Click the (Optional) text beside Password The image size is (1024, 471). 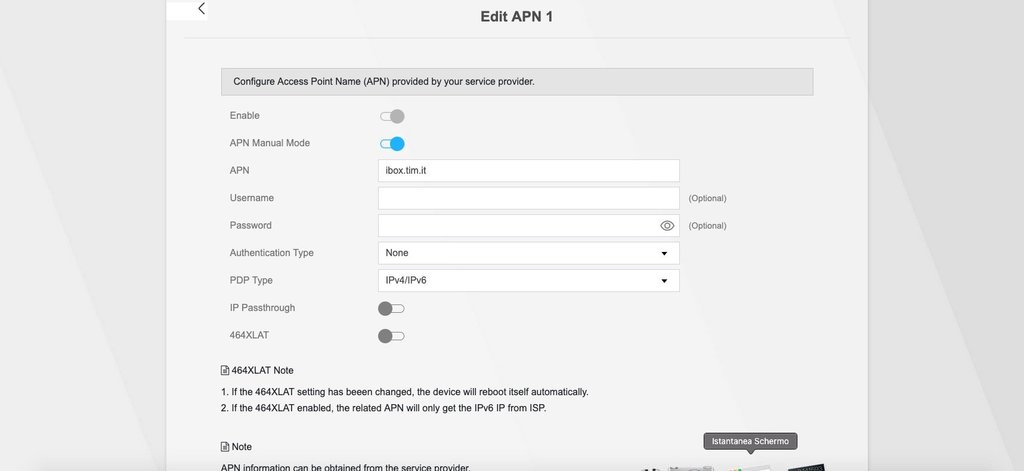[707, 225]
